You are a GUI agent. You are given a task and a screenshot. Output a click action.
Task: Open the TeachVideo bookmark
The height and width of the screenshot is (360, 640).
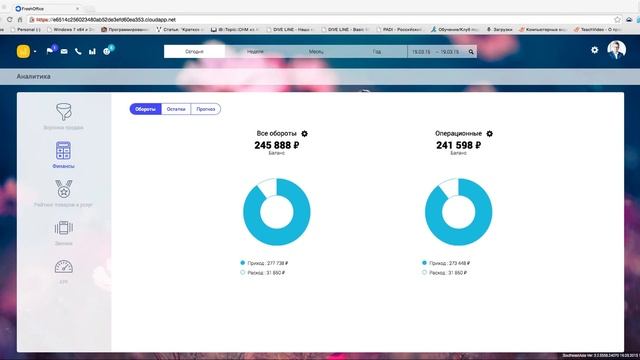pos(597,29)
